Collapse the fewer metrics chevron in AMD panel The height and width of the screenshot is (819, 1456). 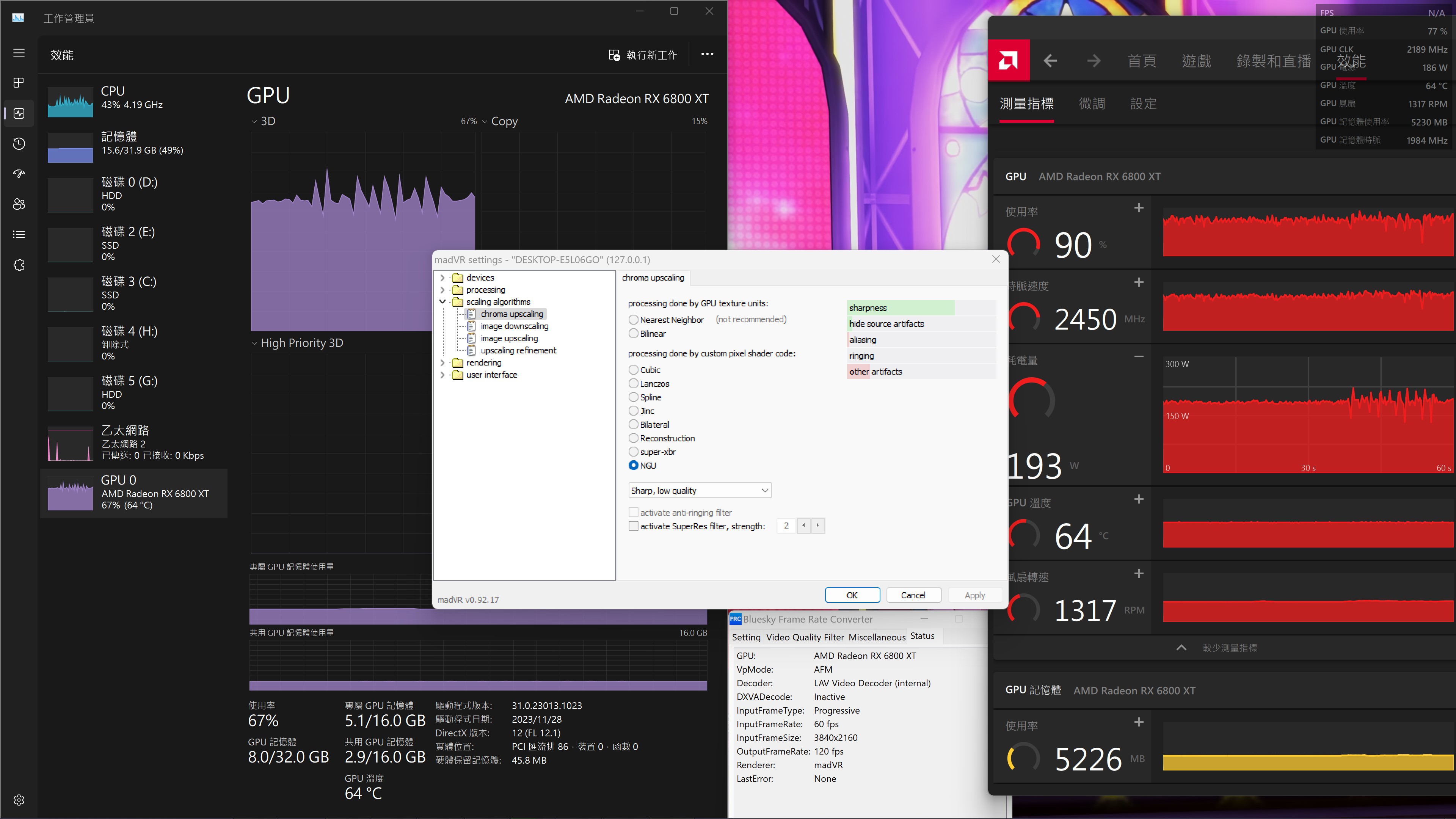[1181, 648]
